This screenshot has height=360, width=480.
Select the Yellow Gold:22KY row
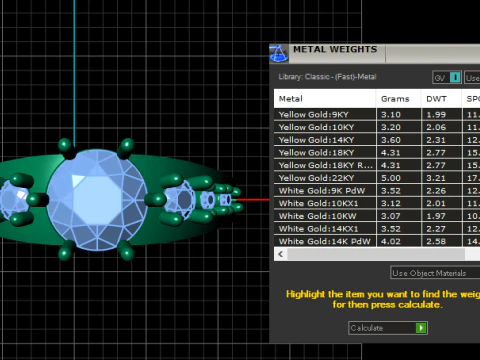click(377, 178)
